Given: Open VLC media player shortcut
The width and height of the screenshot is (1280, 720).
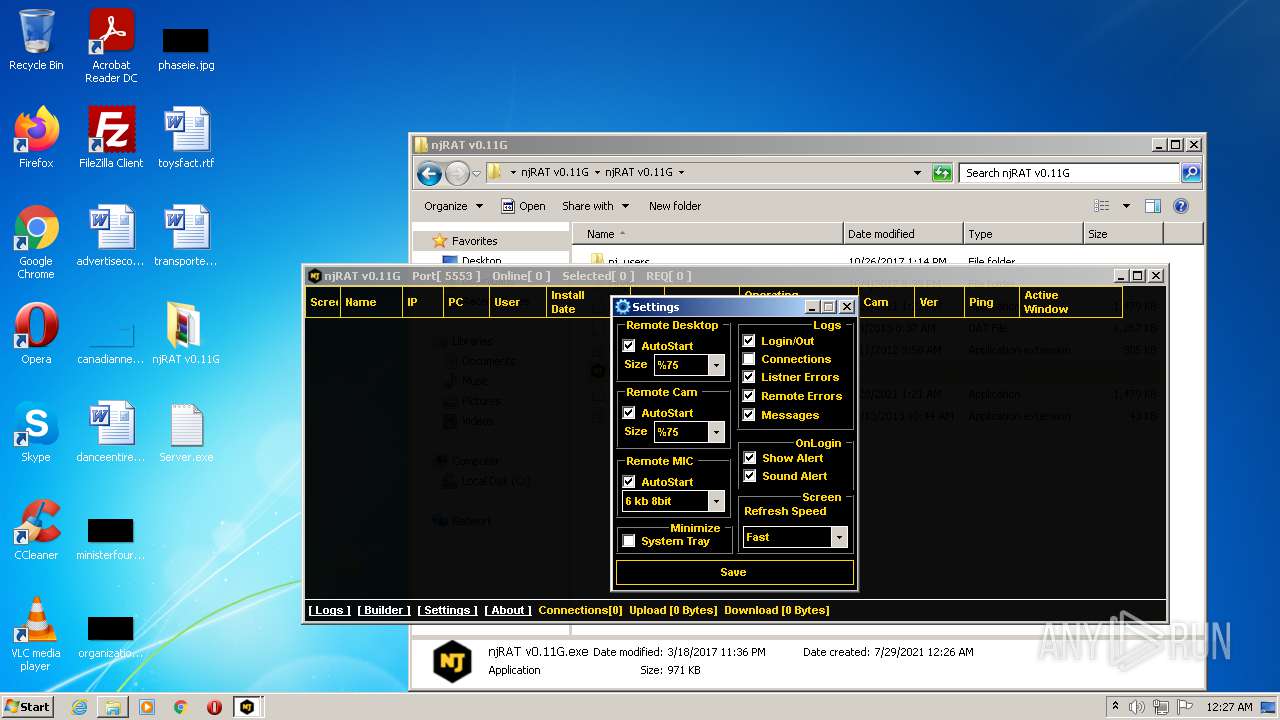Looking at the screenshot, I should tap(36, 634).
